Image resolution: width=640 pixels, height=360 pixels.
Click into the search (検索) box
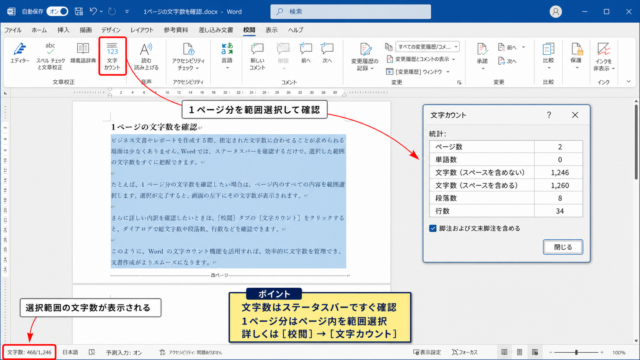click(351, 11)
